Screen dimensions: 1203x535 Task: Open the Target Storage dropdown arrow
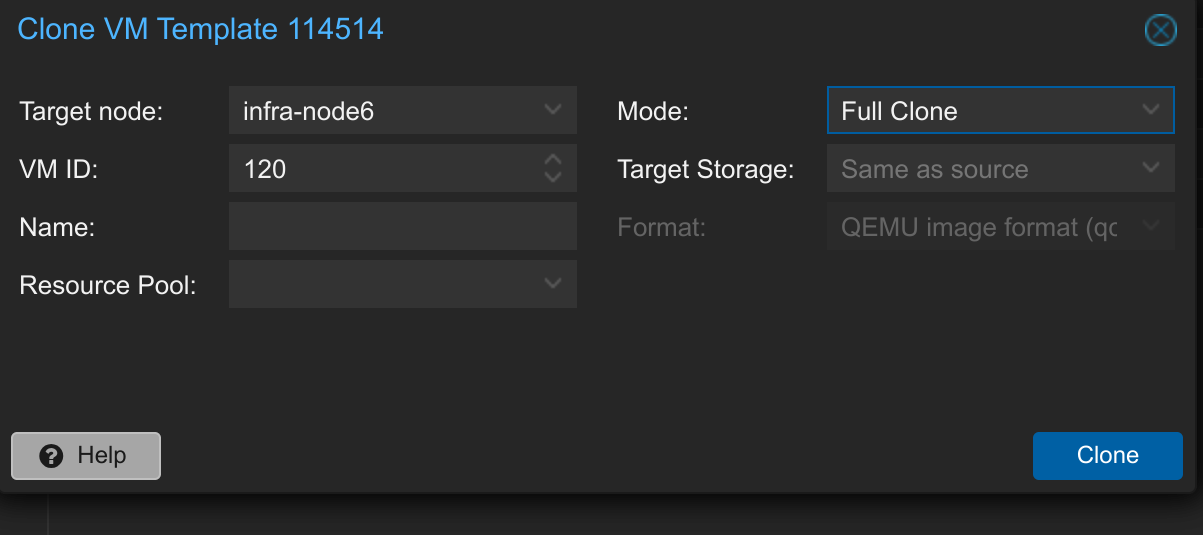pos(1151,168)
